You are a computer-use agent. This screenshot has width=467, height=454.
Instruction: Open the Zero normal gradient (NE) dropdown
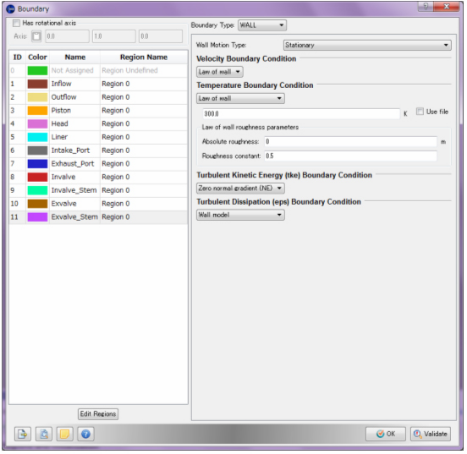tap(240, 188)
